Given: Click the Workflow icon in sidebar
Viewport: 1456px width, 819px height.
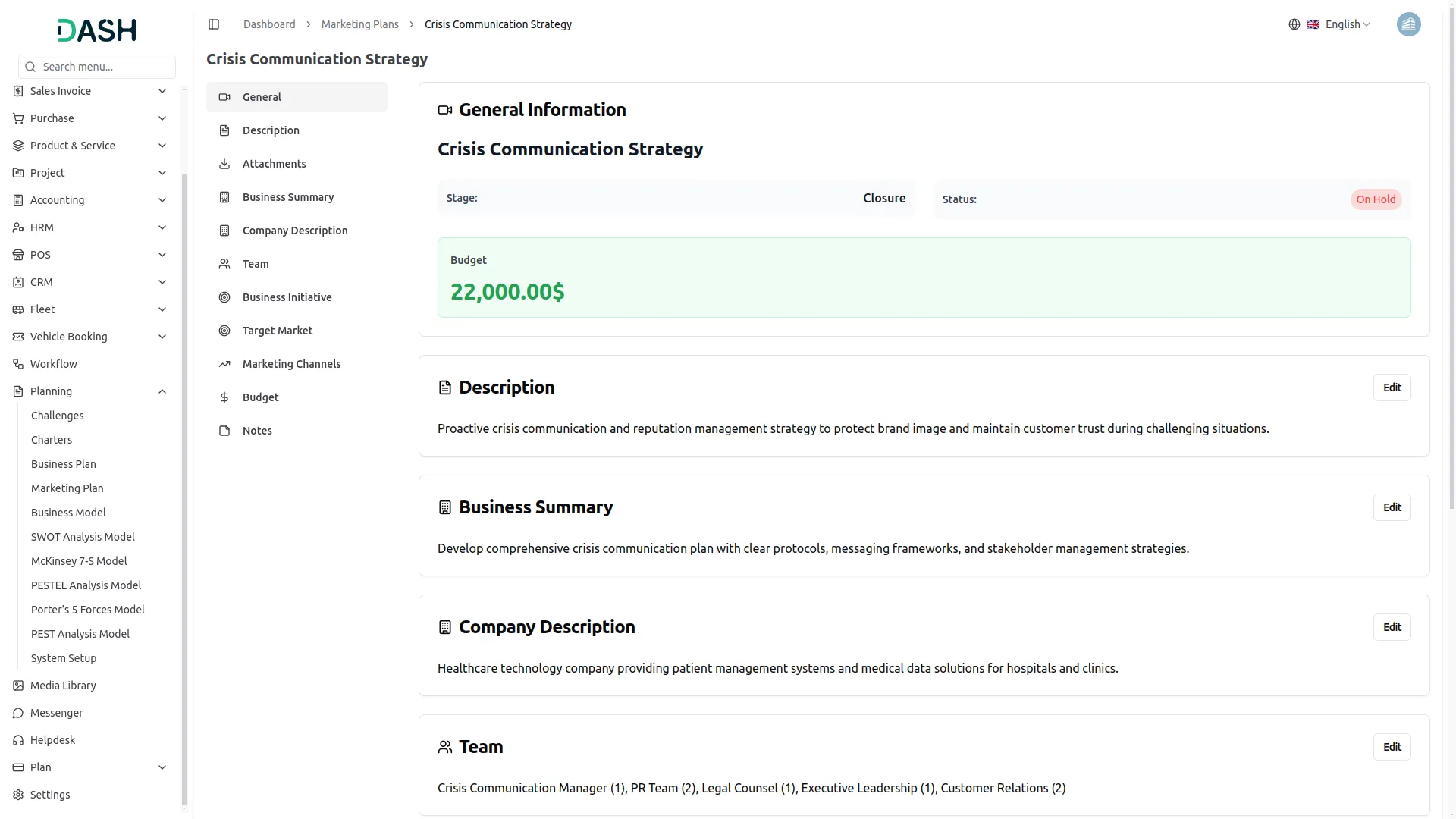Looking at the screenshot, I should 18,364.
